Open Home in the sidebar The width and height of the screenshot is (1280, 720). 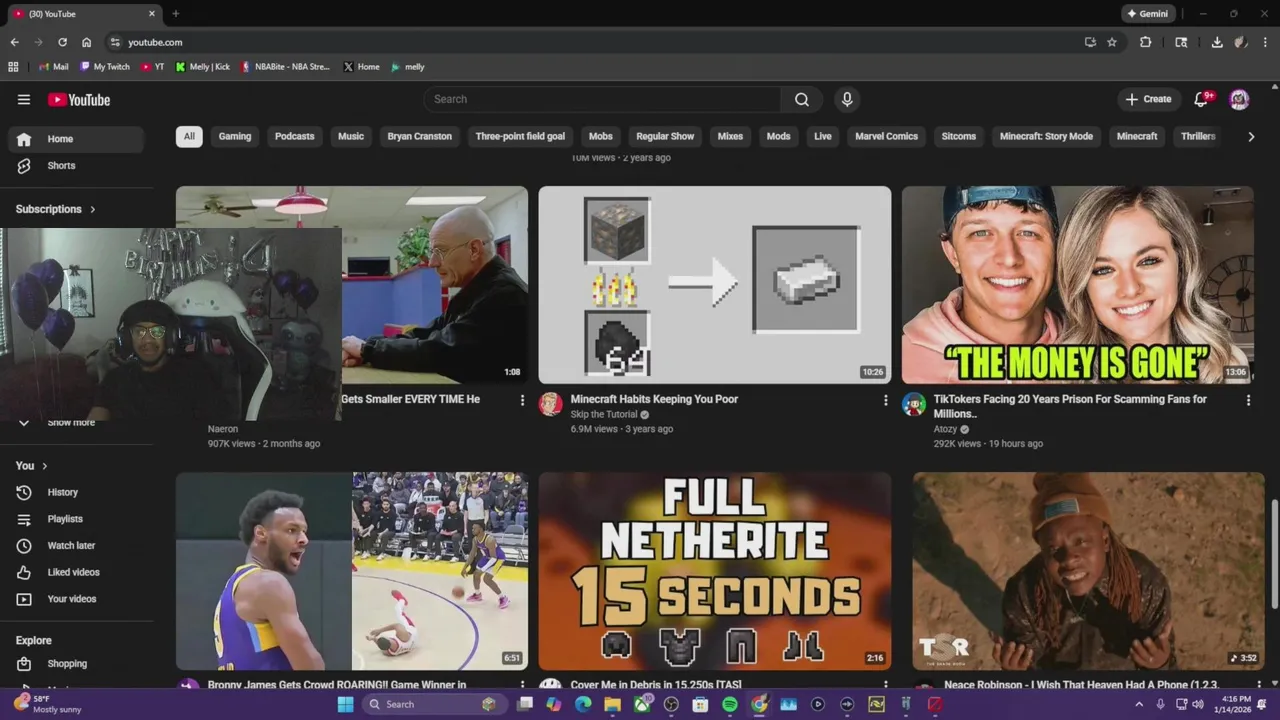[76, 139]
